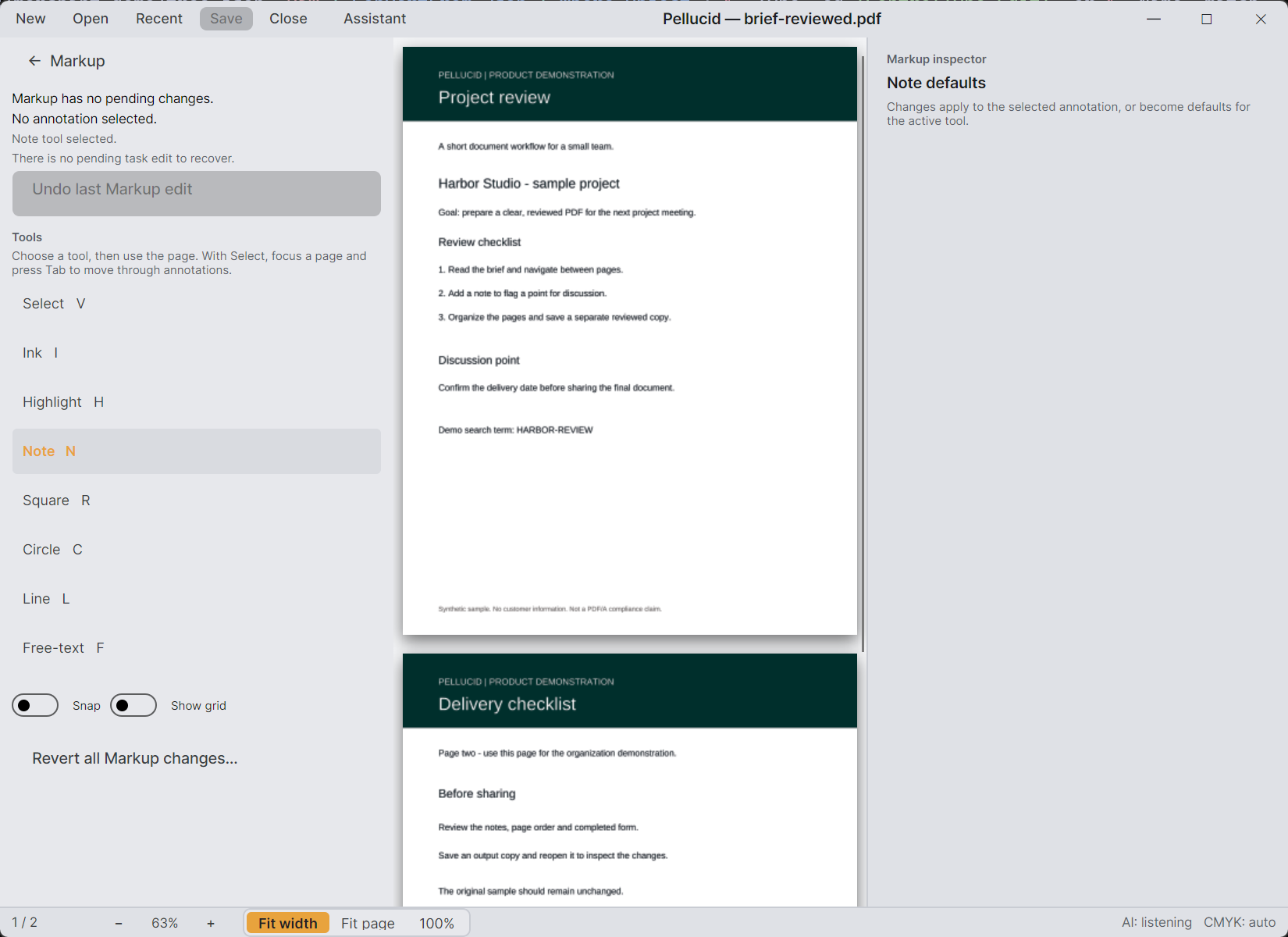1288x937 pixels.
Task: Click the Note defaults heading
Action: [x=936, y=83]
